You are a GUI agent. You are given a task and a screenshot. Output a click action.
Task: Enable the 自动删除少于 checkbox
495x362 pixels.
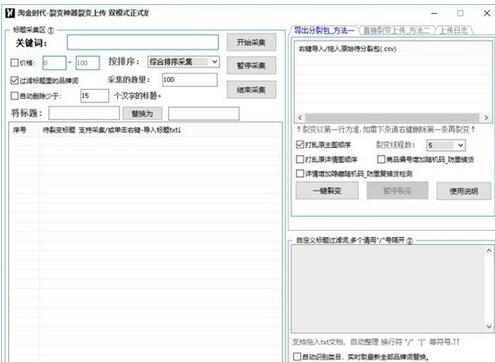point(14,96)
